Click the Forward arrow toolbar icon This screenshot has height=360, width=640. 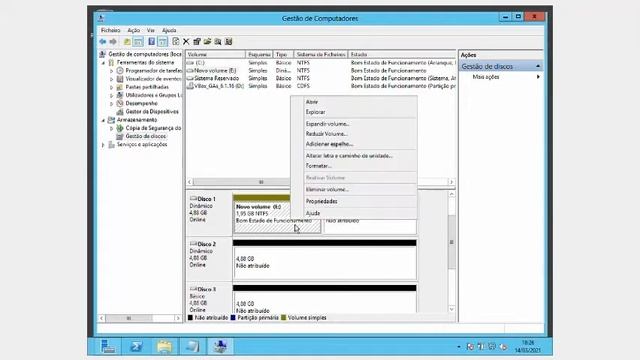coord(113,42)
